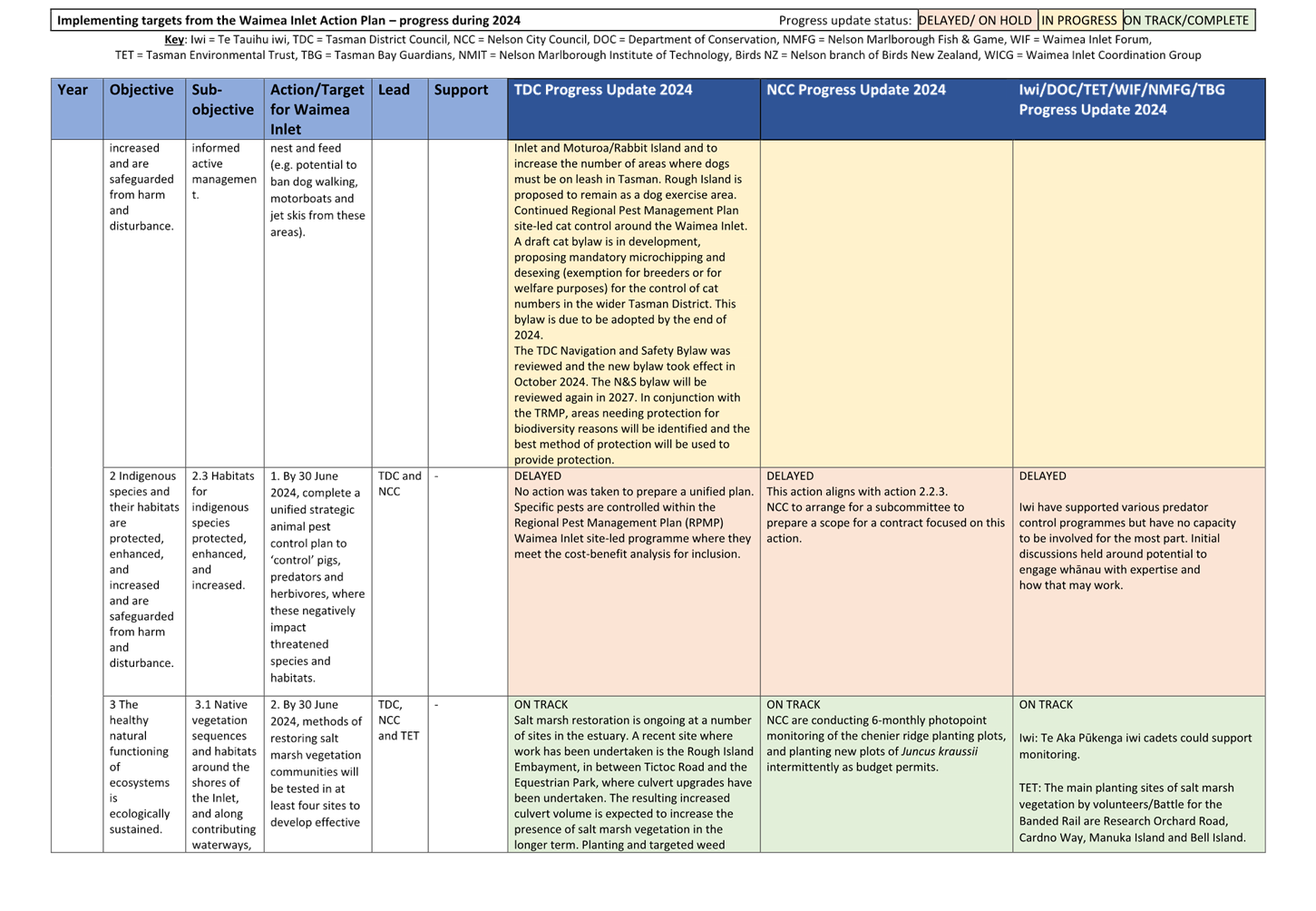This screenshot has height=911, width=1316.
Task: Click the ON TRACK label in the TDC column
Action: click(x=541, y=704)
